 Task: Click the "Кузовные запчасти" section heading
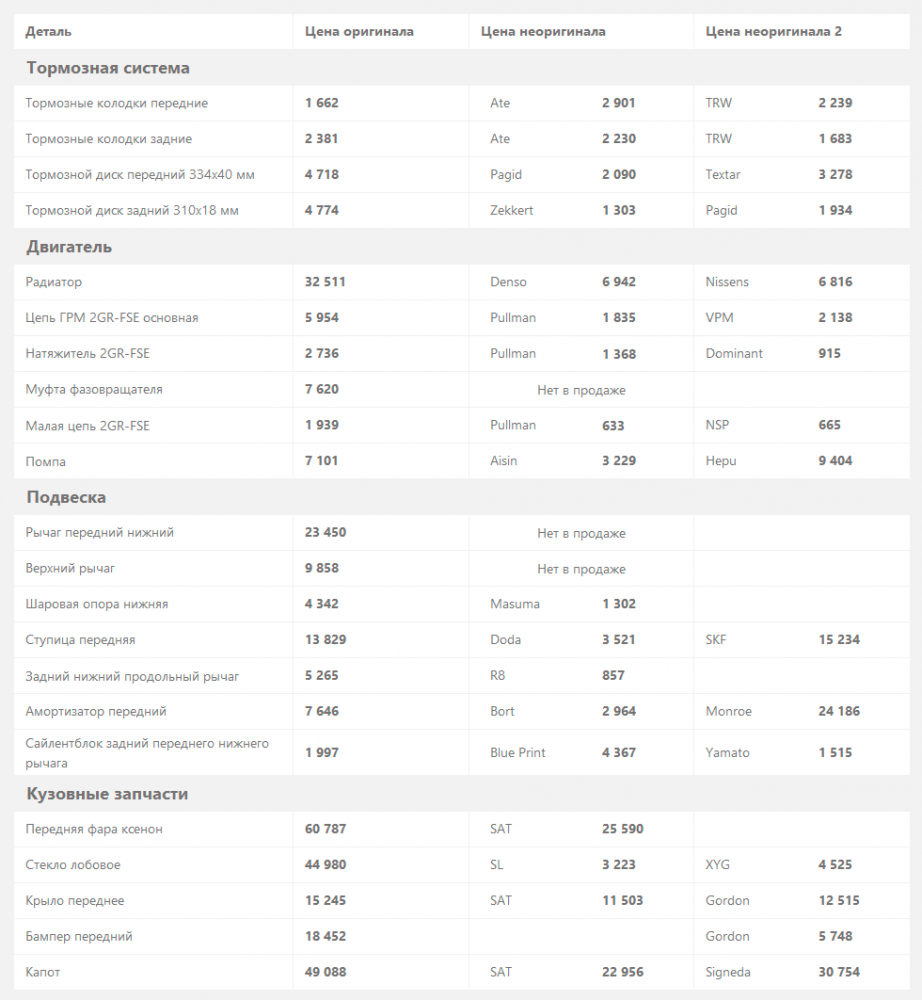[107, 794]
